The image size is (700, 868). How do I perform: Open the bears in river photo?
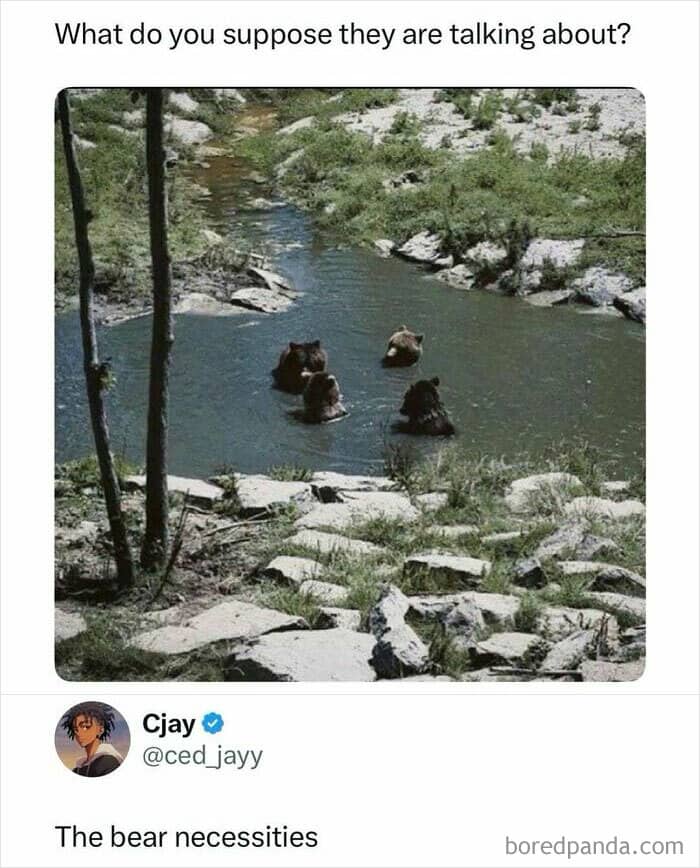(x=350, y=384)
